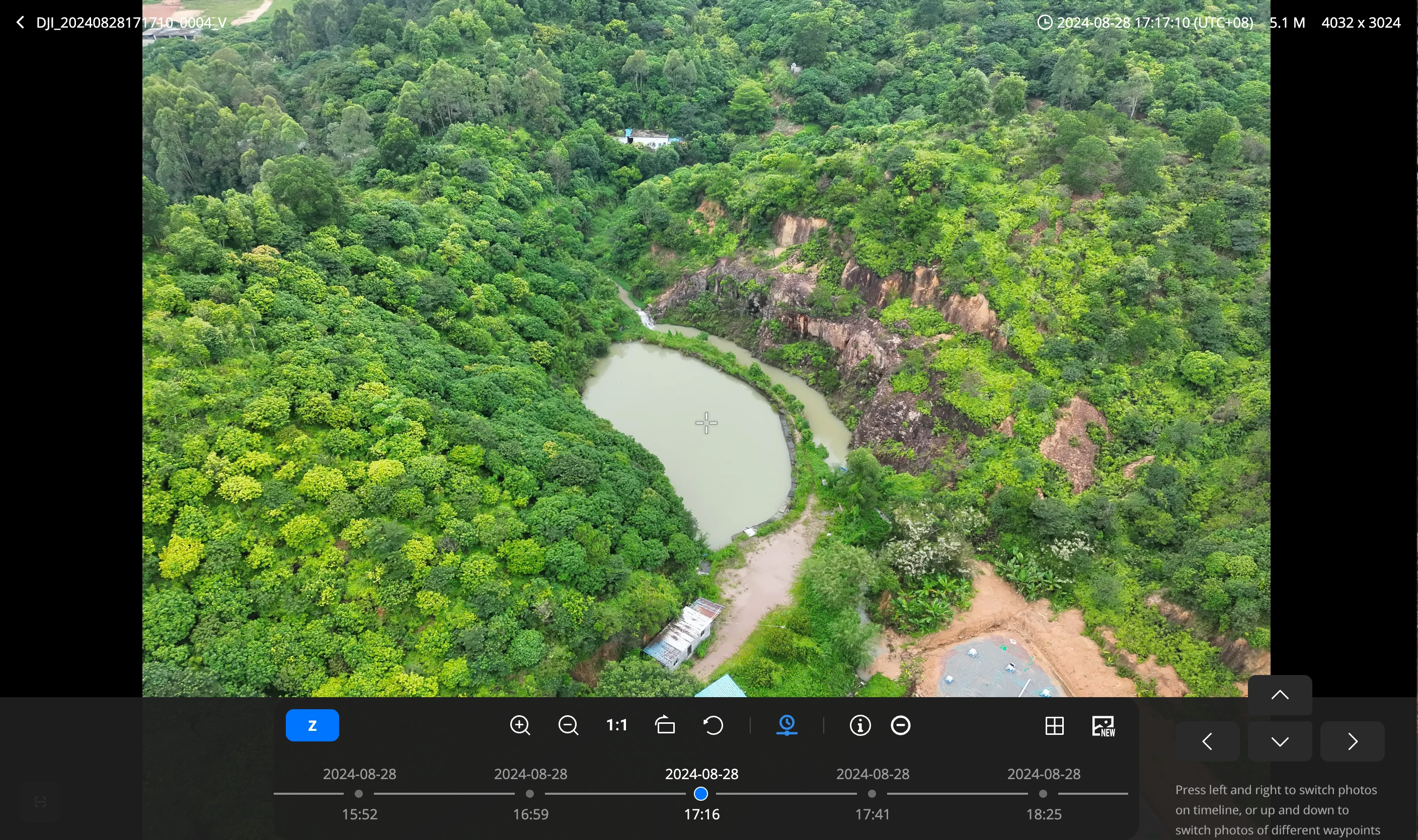Go to previous photo with left chevron
The image size is (1418, 840).
[x=1207, y=741]
